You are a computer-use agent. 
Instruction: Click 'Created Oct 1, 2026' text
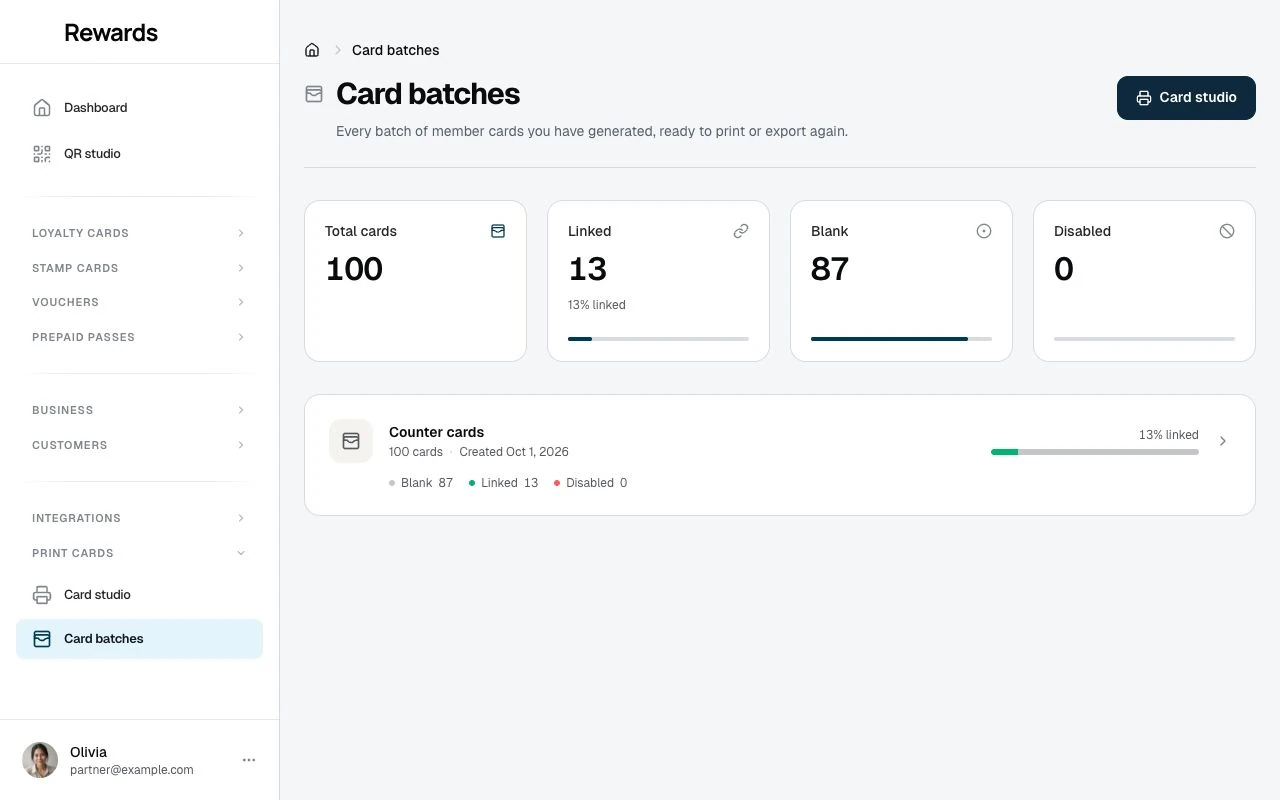pyautogui.click(x=514, y=452)
